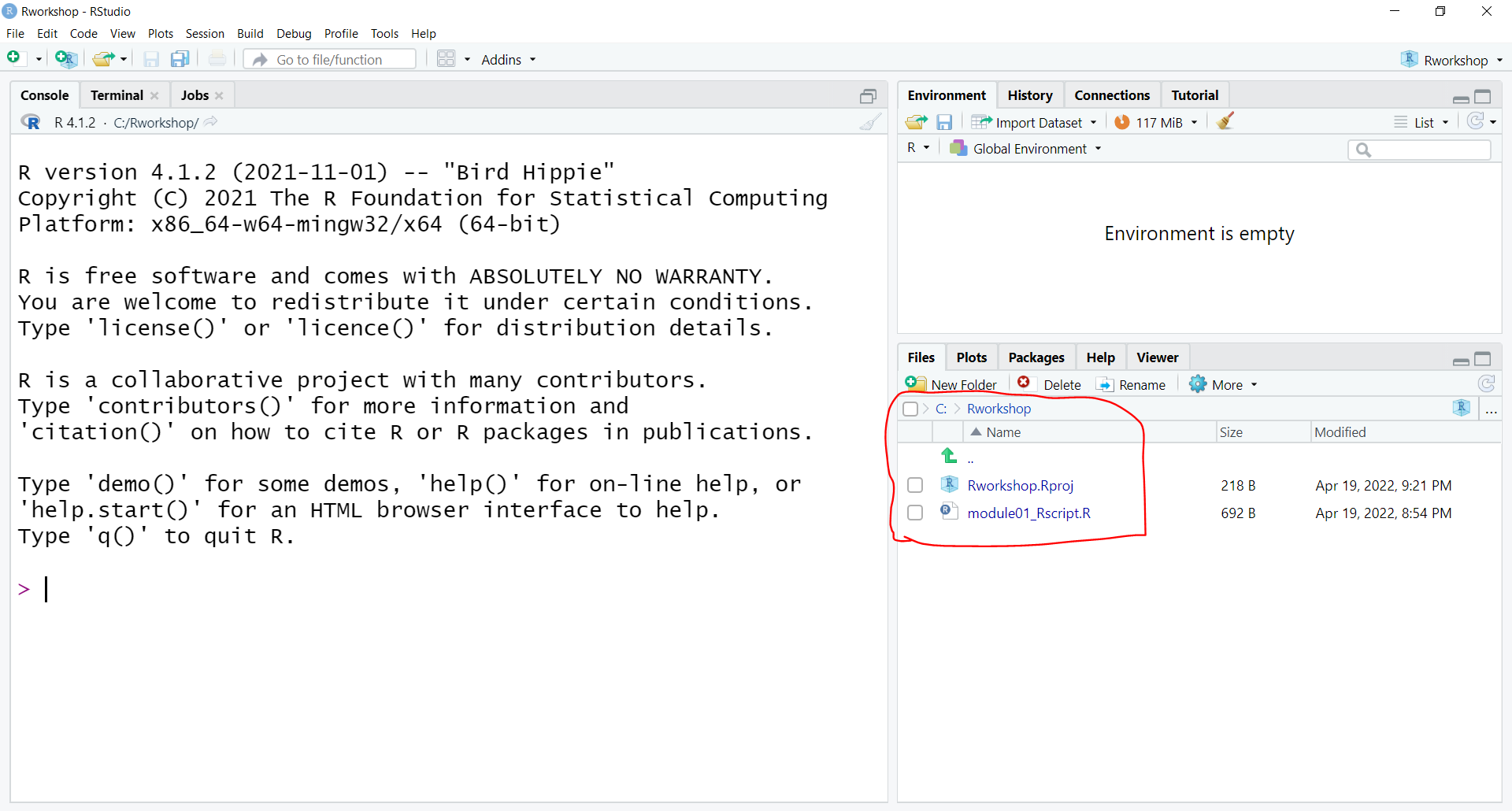This screenshot has height=811, width=1512.
Task: Toggle select-all checkbox in Files path bar
Action: click(910, 409)
